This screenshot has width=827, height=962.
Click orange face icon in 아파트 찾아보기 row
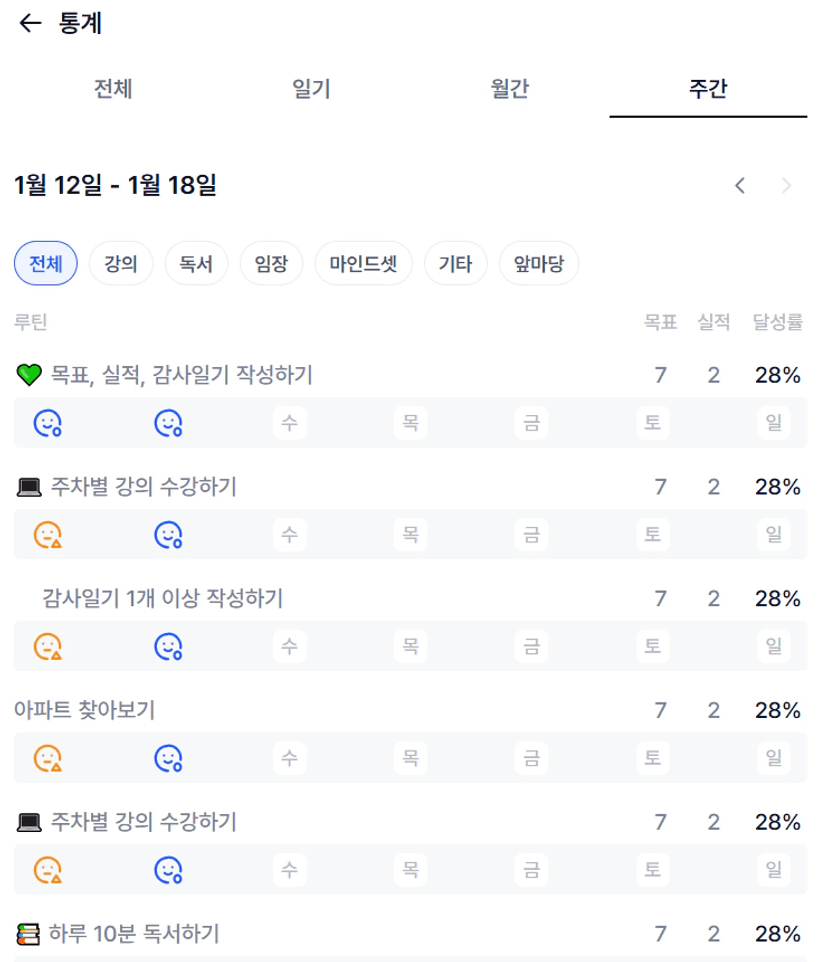coord(47,758)
